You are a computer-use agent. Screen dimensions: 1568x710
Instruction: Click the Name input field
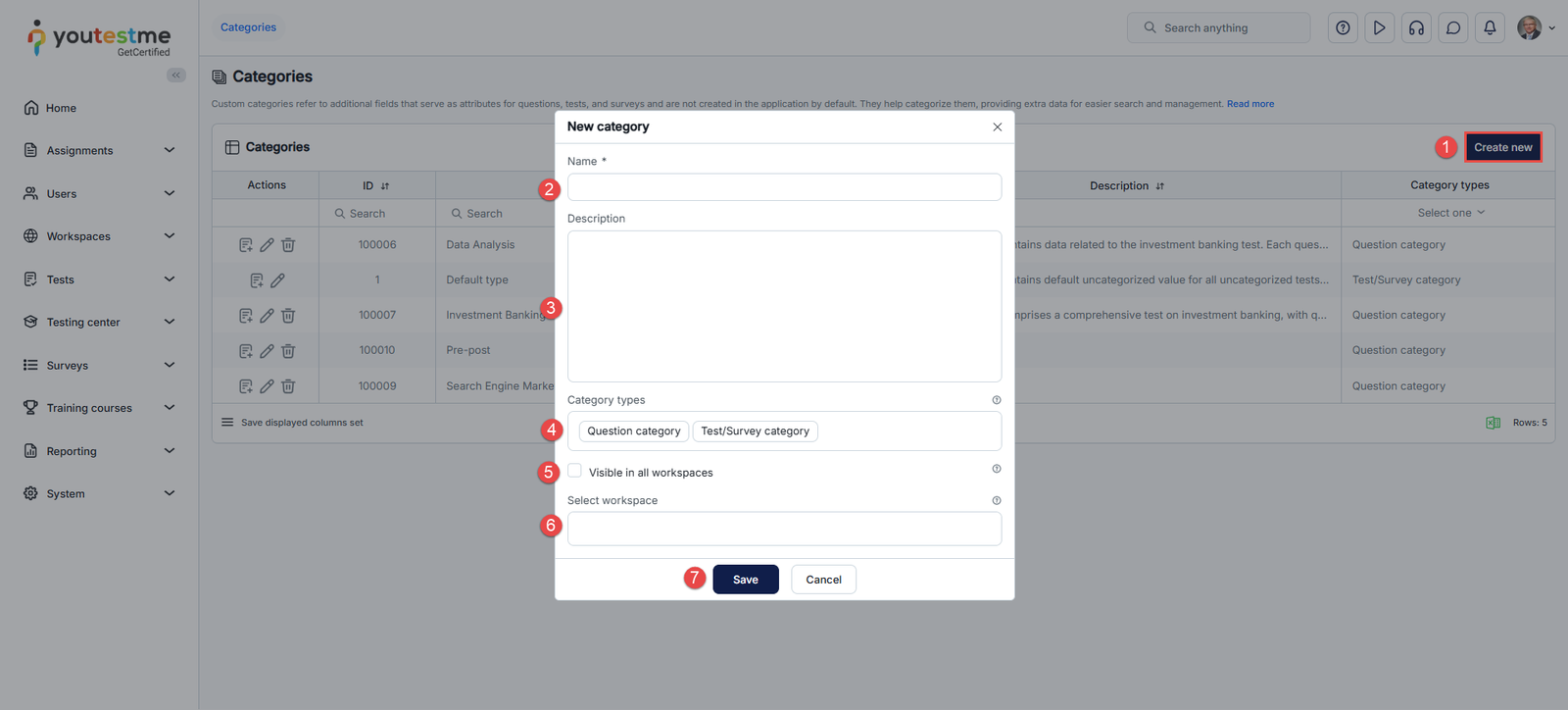click(x=784, y=187)
